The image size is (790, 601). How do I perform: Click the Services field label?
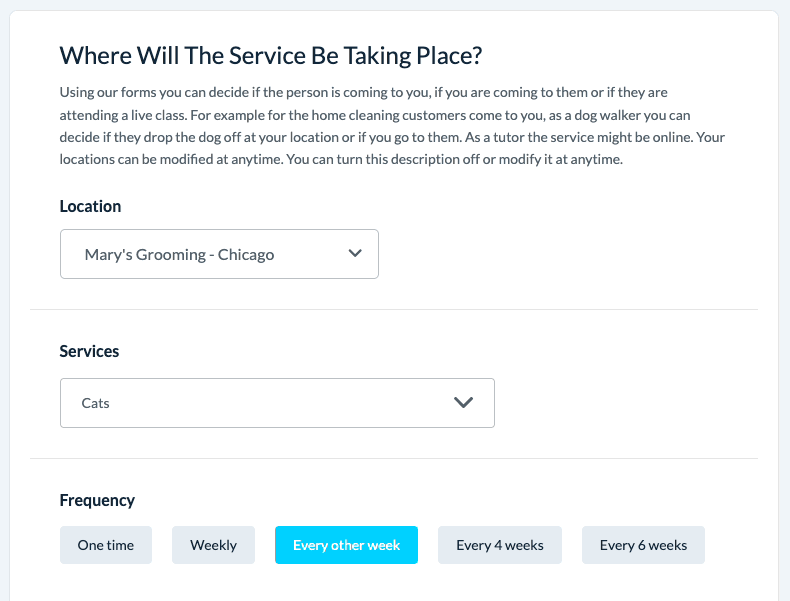pyautogui.click(x=89, y=351)
